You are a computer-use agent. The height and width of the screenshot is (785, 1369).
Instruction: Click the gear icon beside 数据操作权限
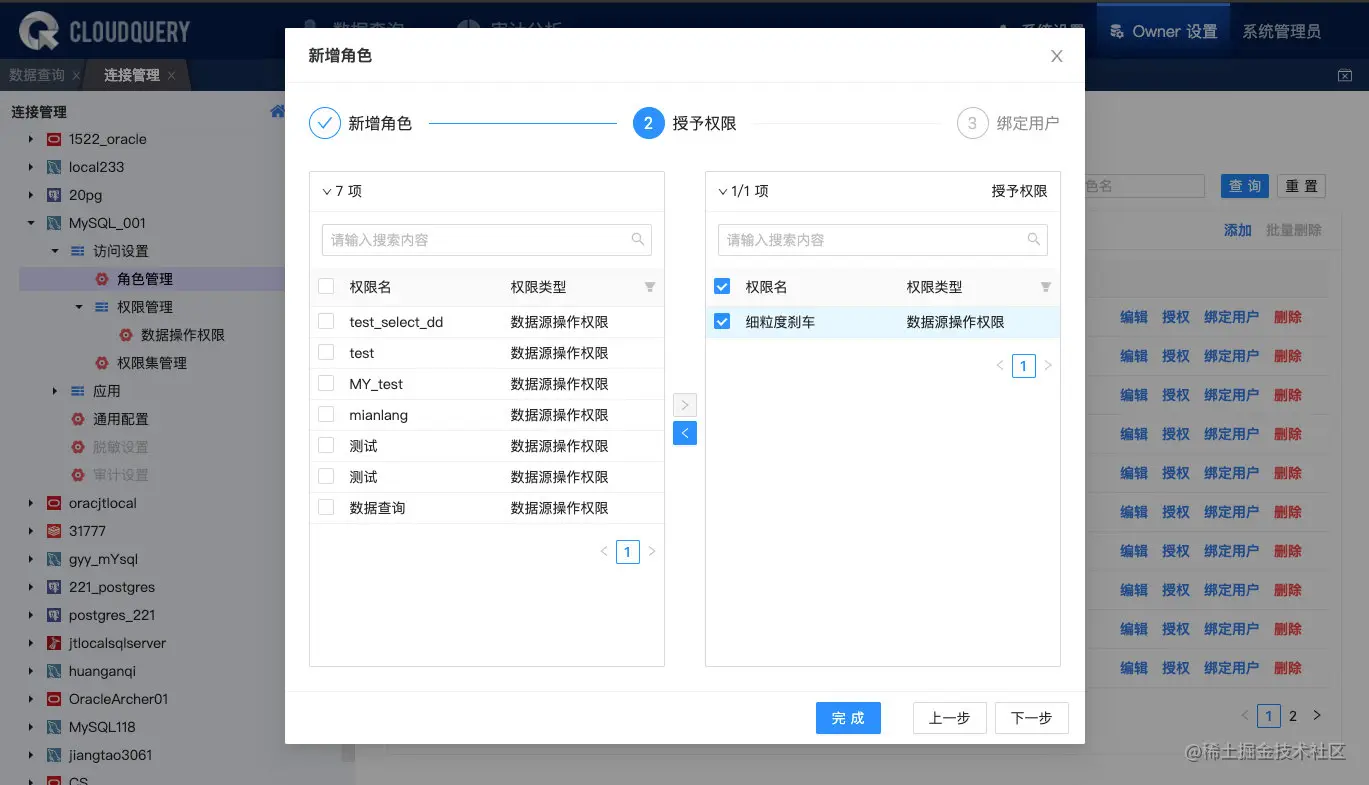tap(126, 335)
